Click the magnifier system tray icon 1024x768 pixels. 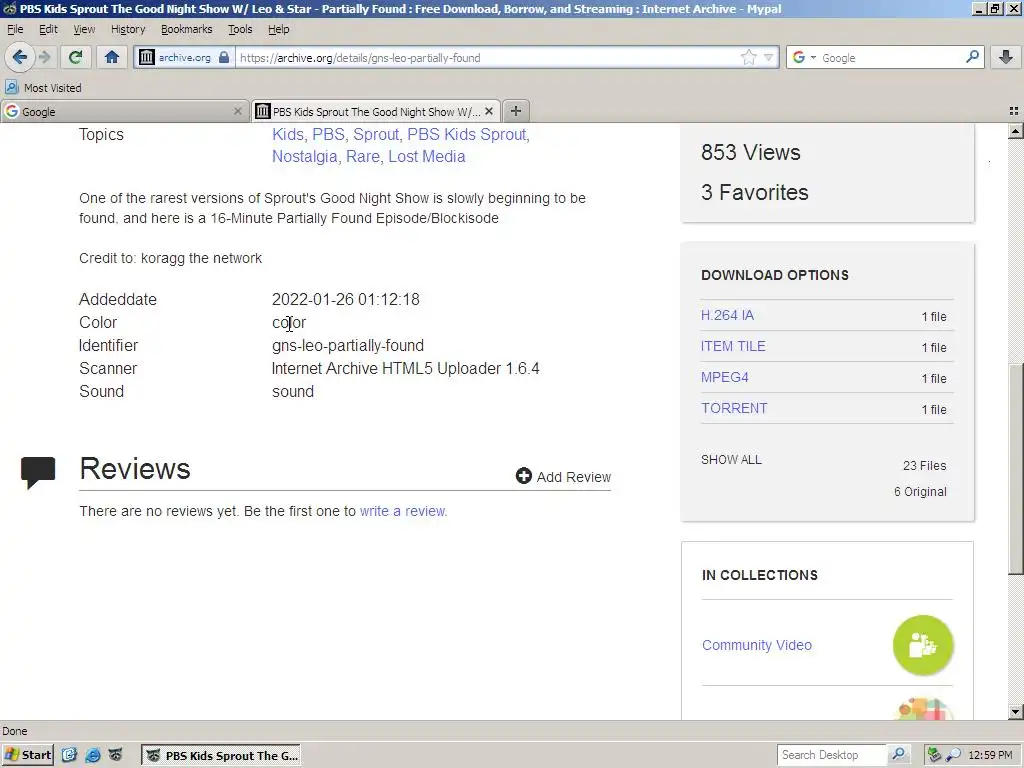[x=953, y=755]
